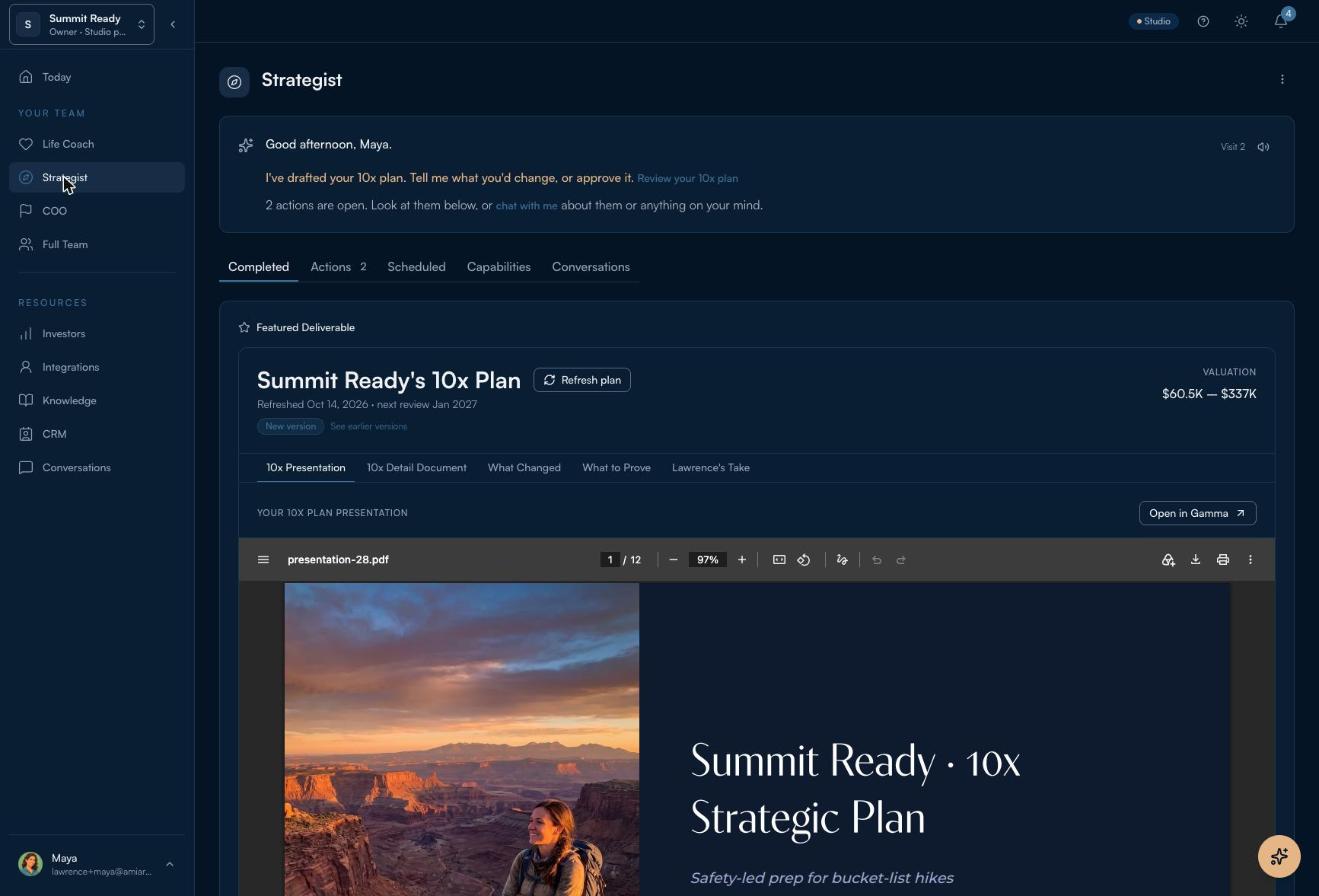This screenshot has height=896, width=1319.
Task: Switch to the Completed tab
Action: click(258, 267)
